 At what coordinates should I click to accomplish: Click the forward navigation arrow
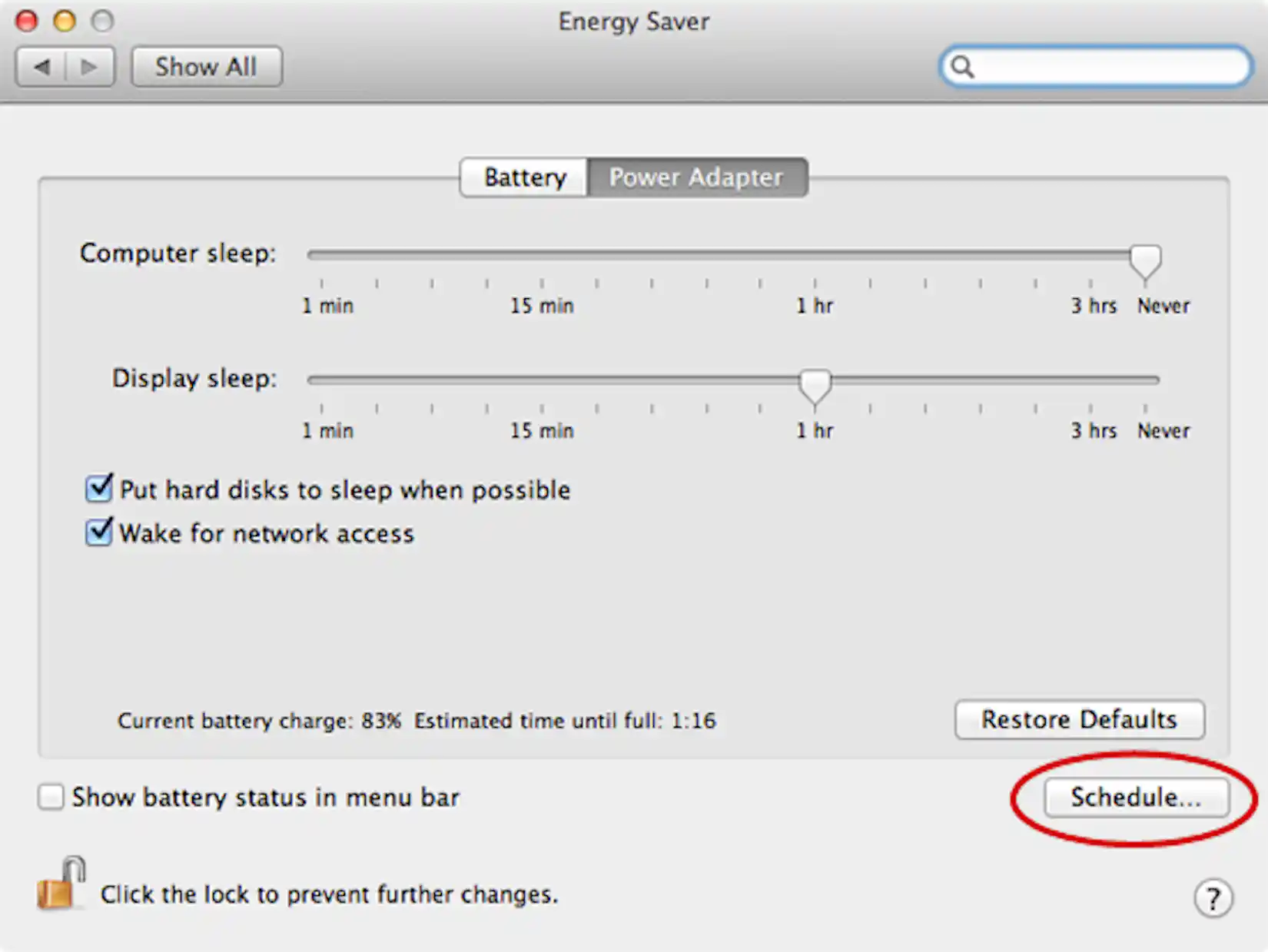[89, 66]
